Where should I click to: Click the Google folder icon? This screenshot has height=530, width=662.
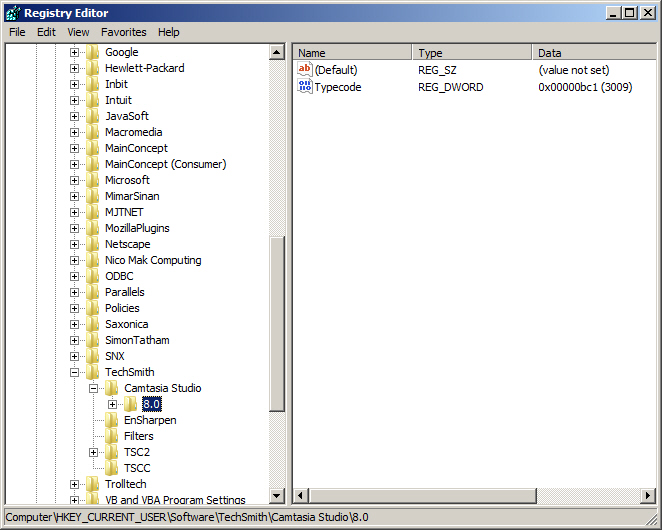(x=92, y=52)
